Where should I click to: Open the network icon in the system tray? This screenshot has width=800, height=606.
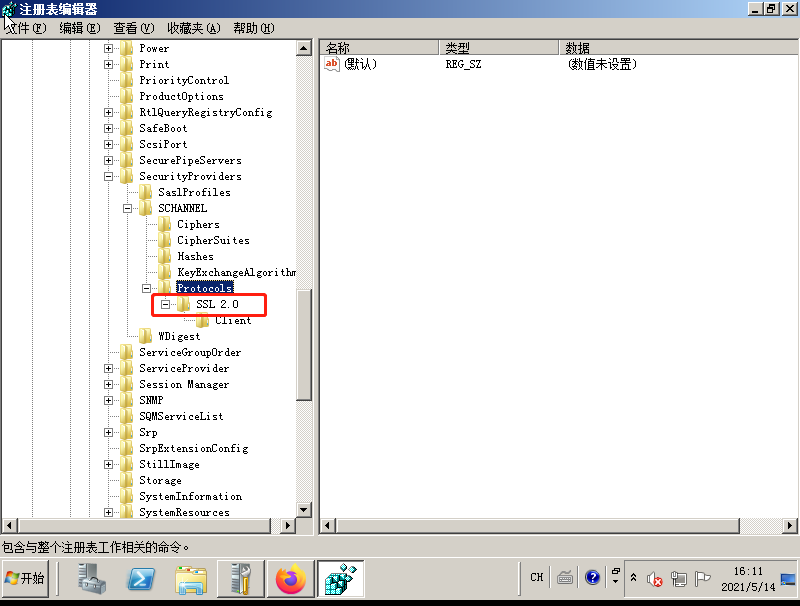tap(681, 577)
